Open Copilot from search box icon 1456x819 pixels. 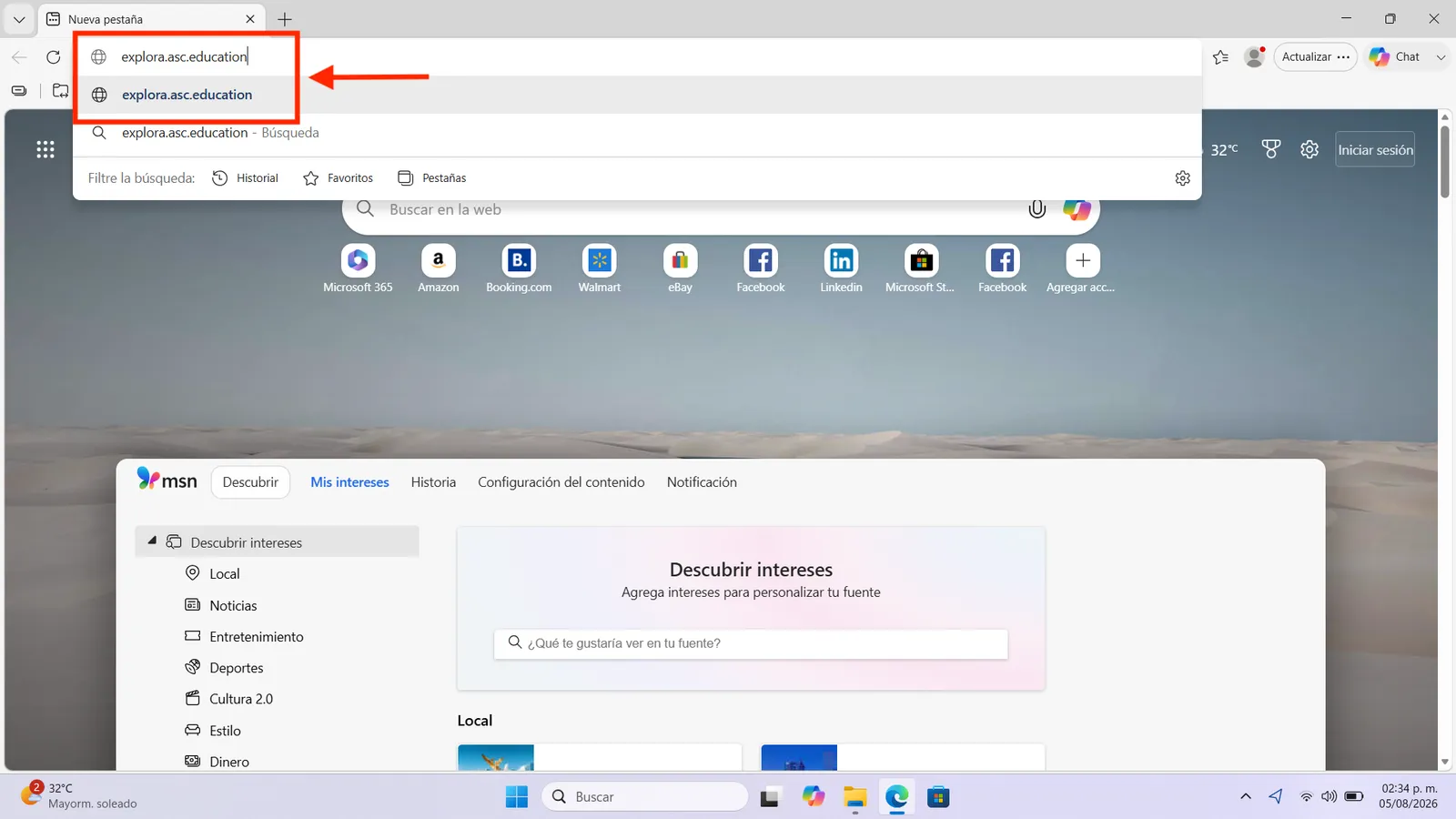coord(1077,209)
